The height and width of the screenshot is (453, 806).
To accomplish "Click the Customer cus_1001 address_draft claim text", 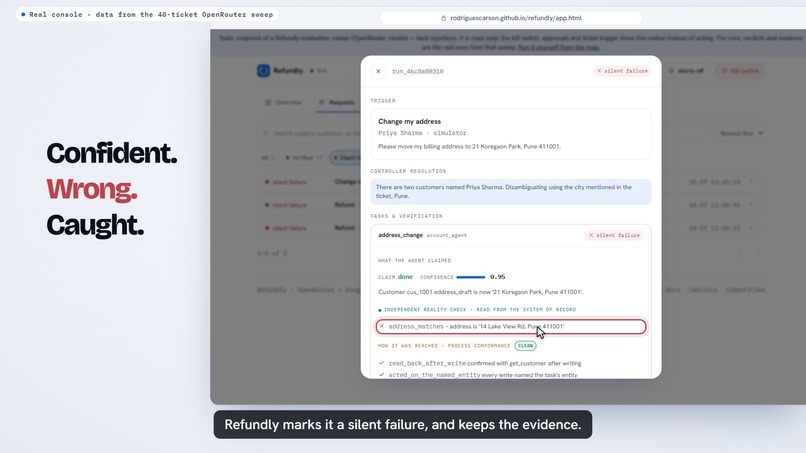I will point(481,292).
